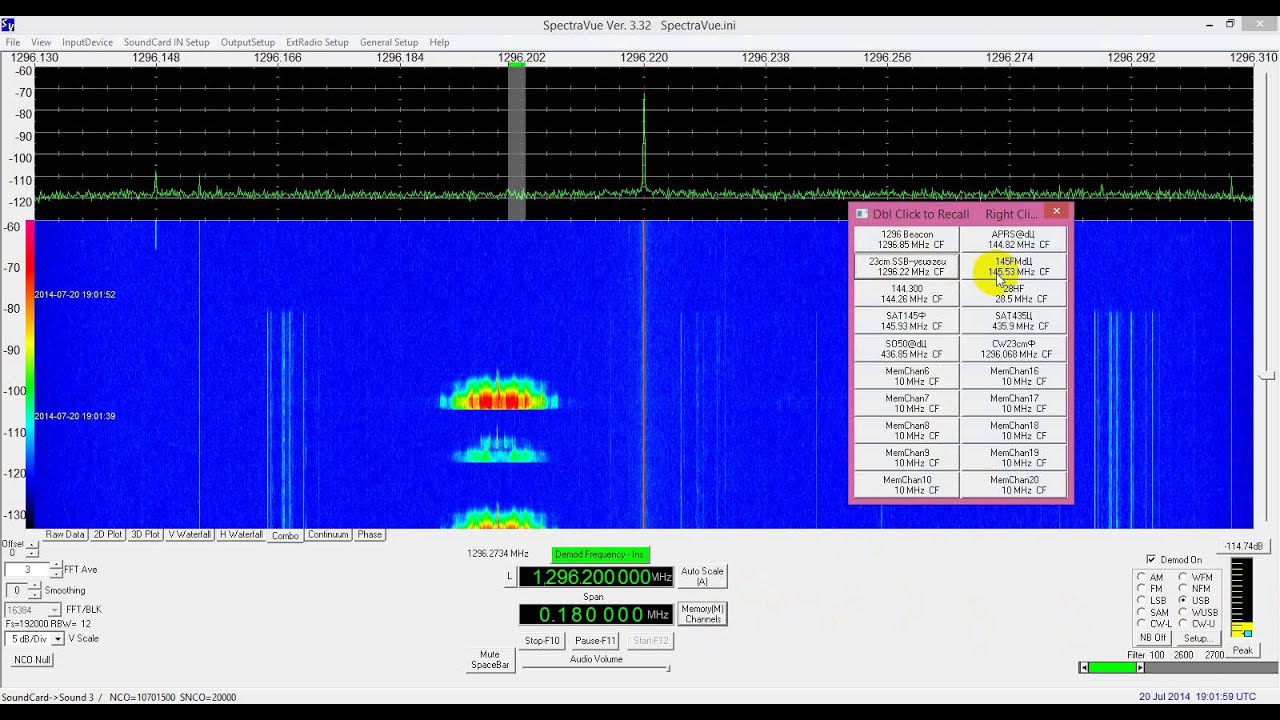The image size is (1280, 720).
Task: Decrease the Offset value with the down arrow
Action: pyautogui.click(x=32, y=554)
